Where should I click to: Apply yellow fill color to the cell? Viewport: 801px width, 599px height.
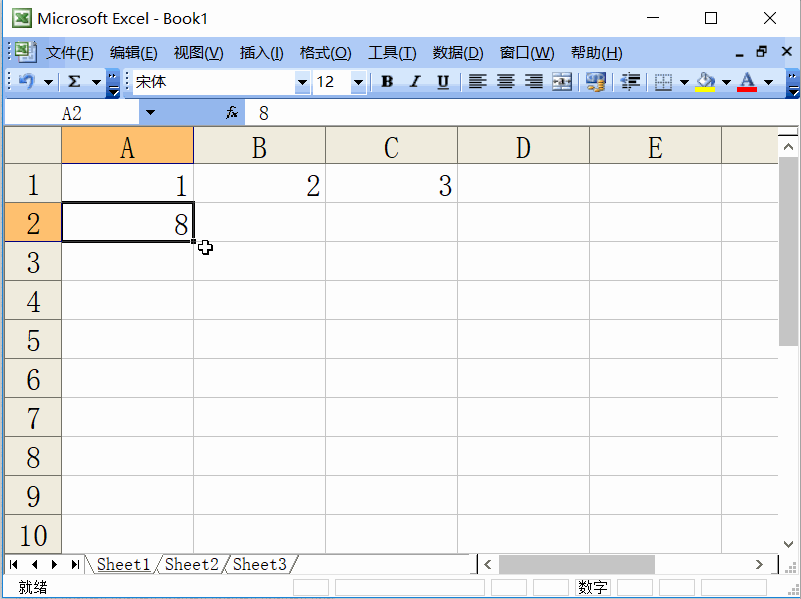(x=706, y=82)
